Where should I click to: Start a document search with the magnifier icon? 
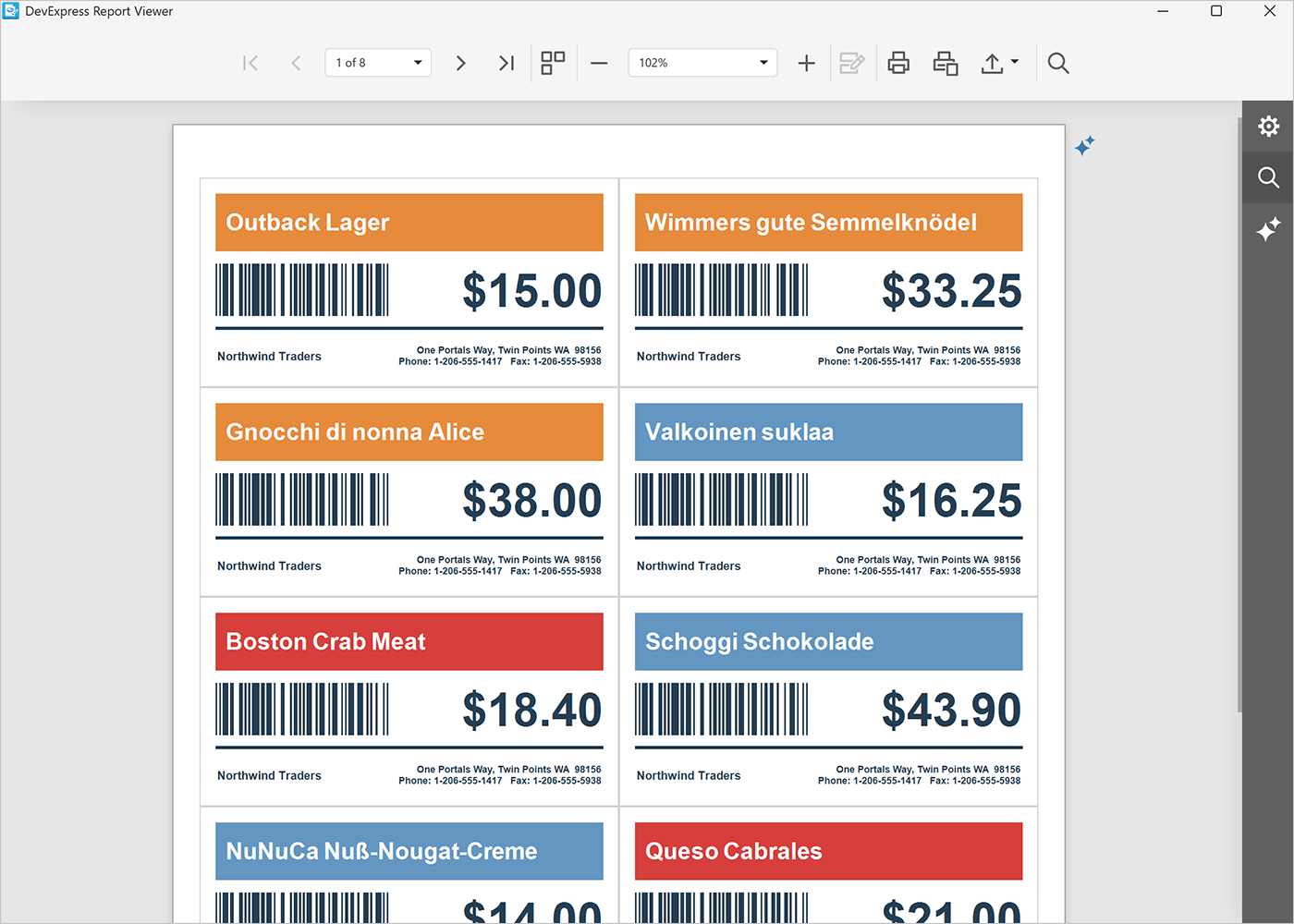click(x=1057, y=63)
